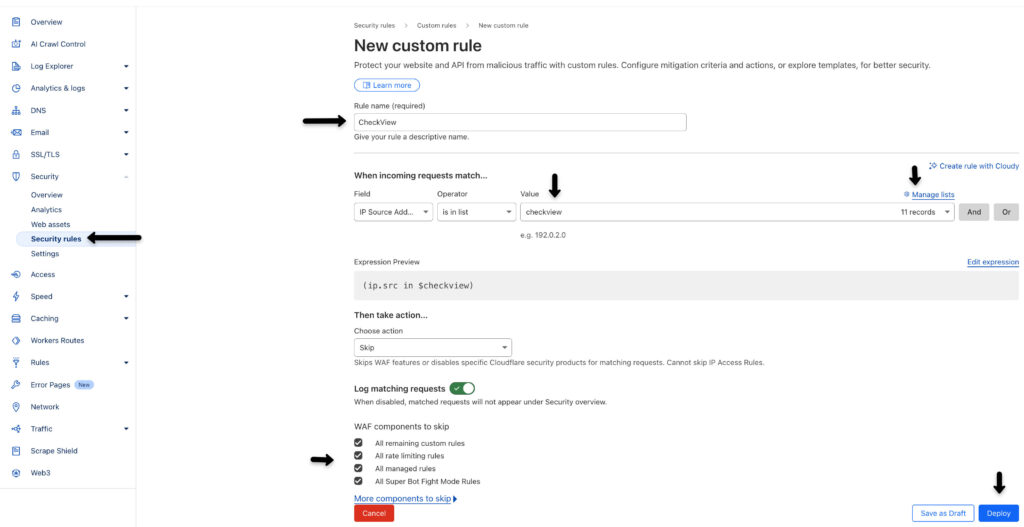Select the Email envelope icon

pos(16,132)
